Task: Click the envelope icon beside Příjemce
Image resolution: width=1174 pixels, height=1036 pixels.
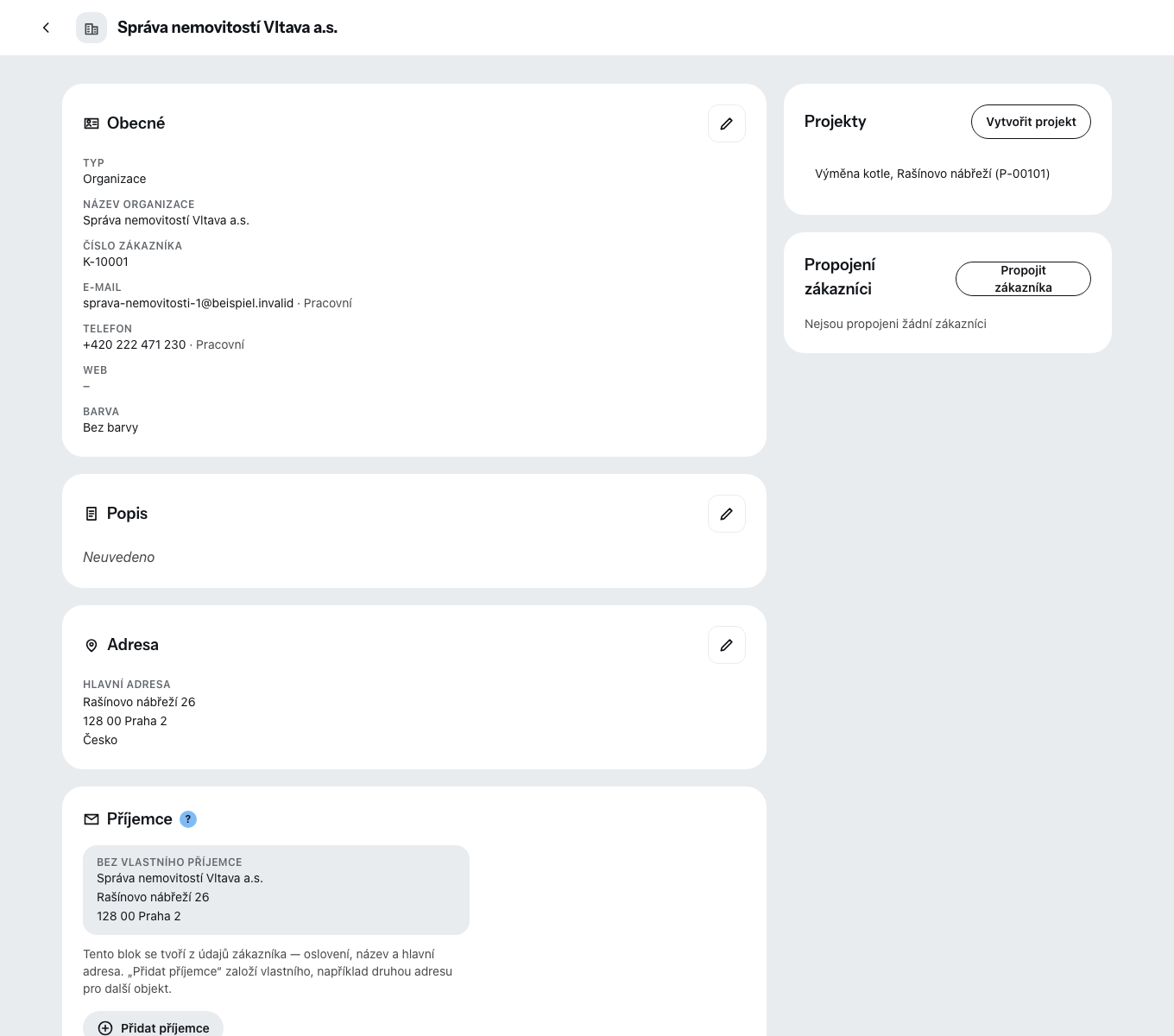Action: (x=91, y=819)
